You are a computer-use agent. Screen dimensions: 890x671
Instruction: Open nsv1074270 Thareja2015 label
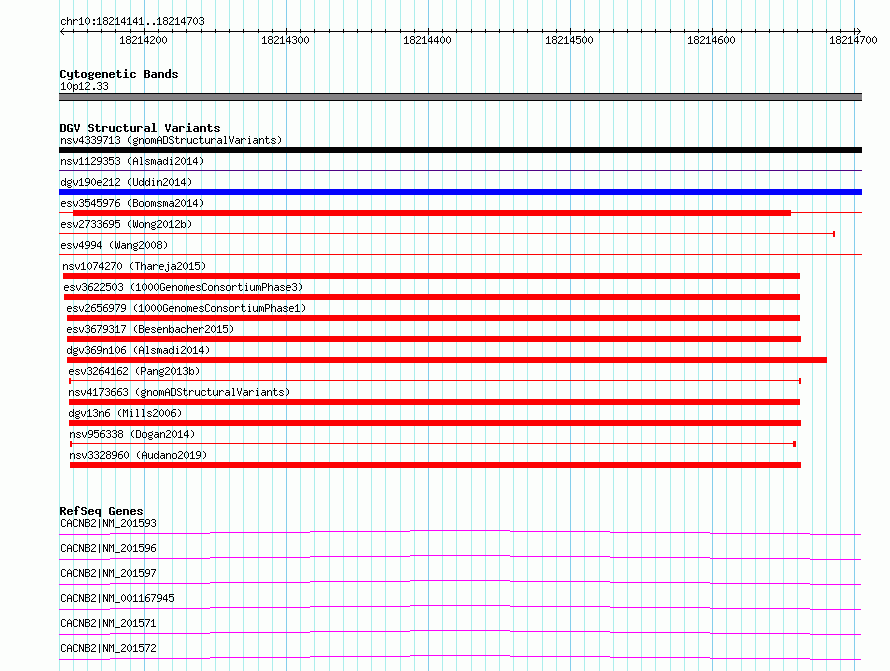coord(134,266)
